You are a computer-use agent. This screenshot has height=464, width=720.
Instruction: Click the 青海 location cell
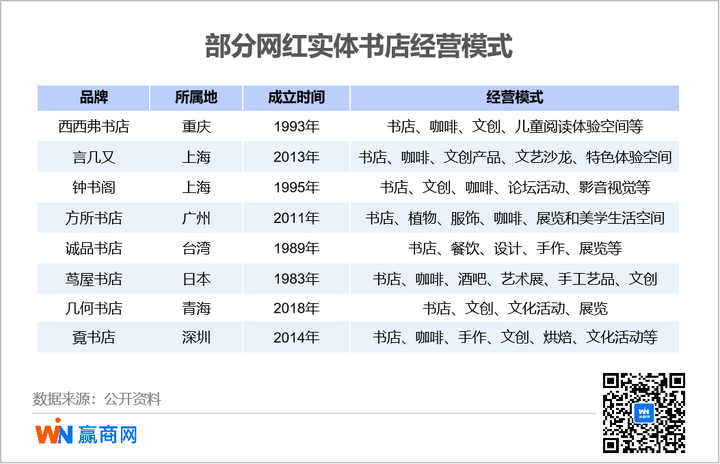[196, 308]
